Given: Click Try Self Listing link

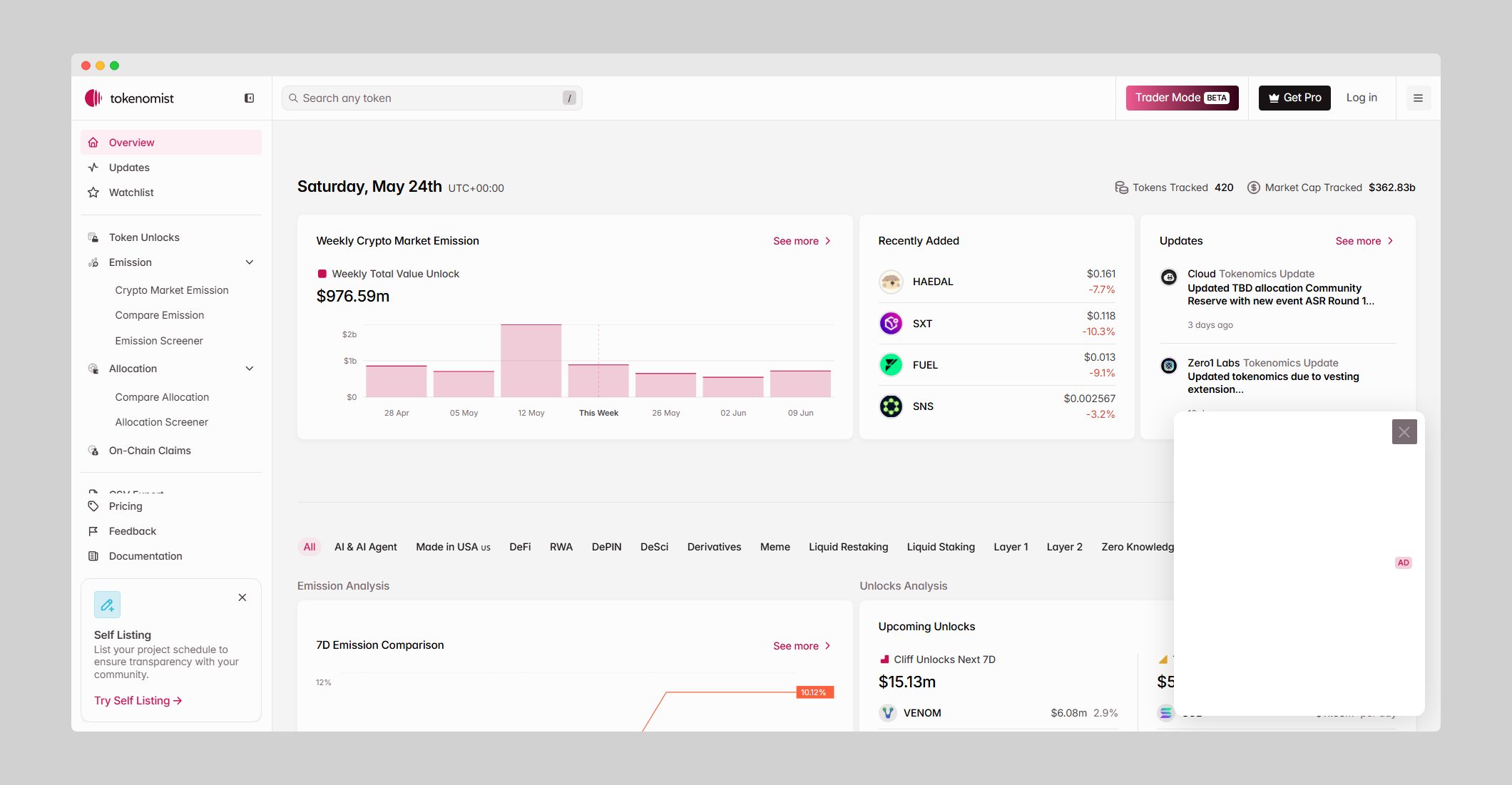Looking at the screenshot, I should click(138, 701).
